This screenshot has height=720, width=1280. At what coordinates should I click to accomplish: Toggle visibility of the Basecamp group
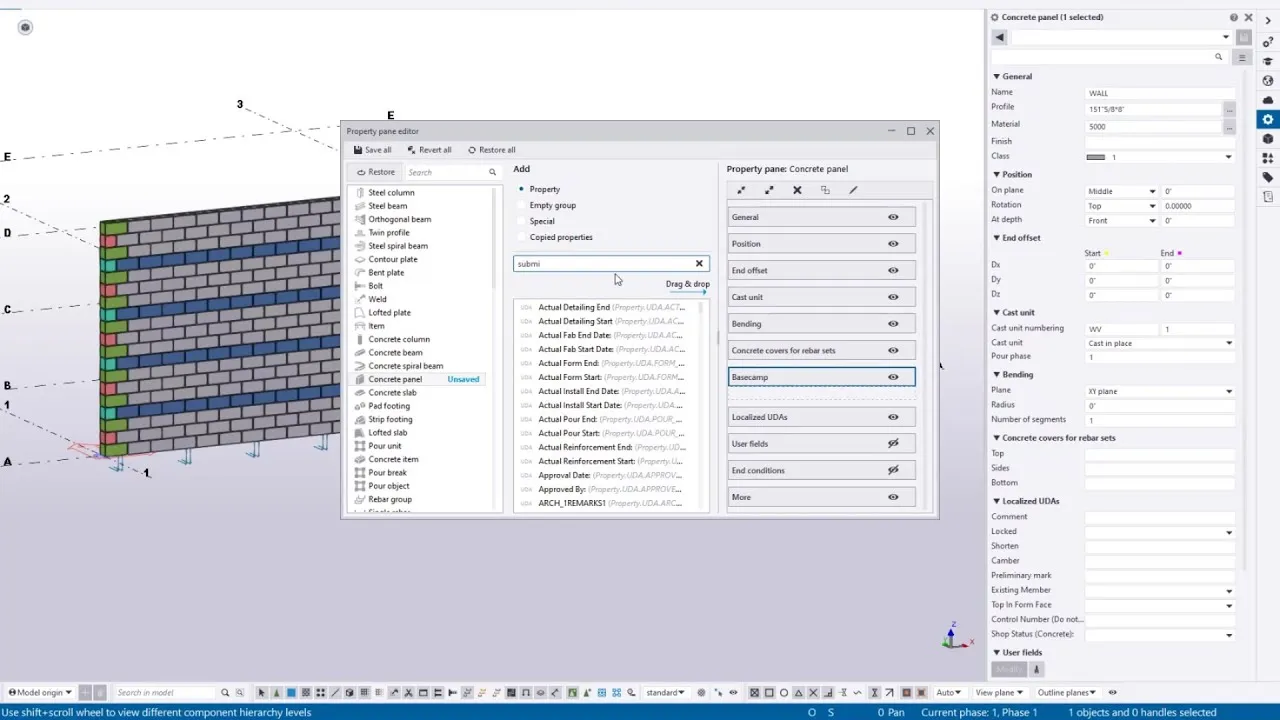(893, 377)
